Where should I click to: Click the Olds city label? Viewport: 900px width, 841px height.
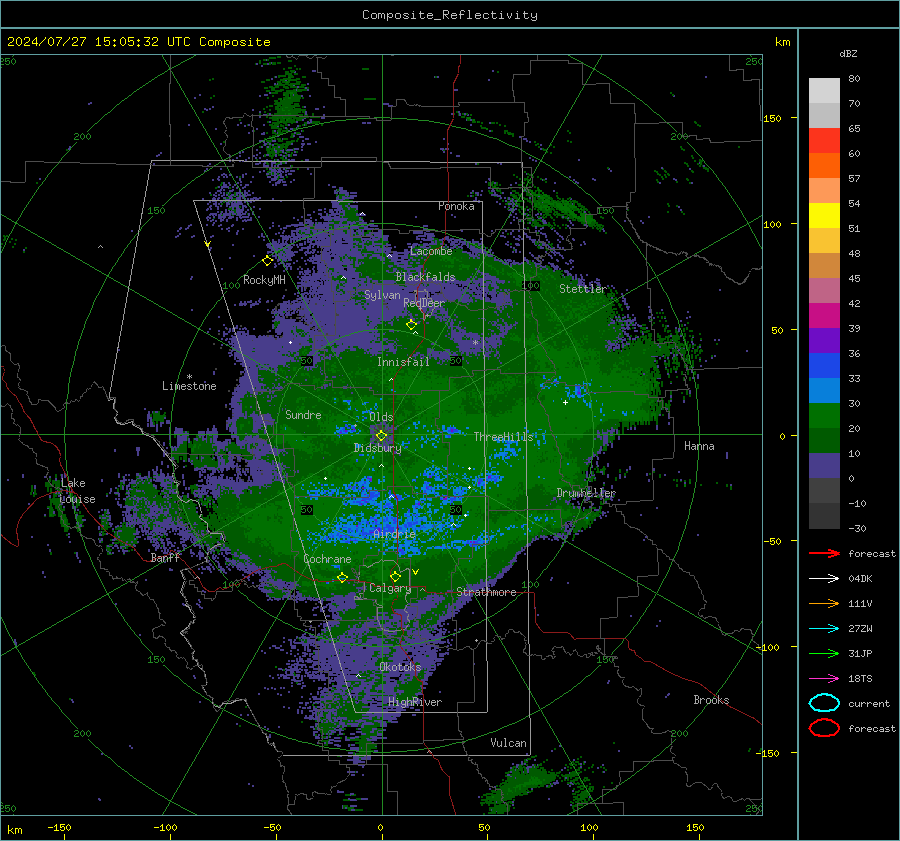click(x=381, y=417)
